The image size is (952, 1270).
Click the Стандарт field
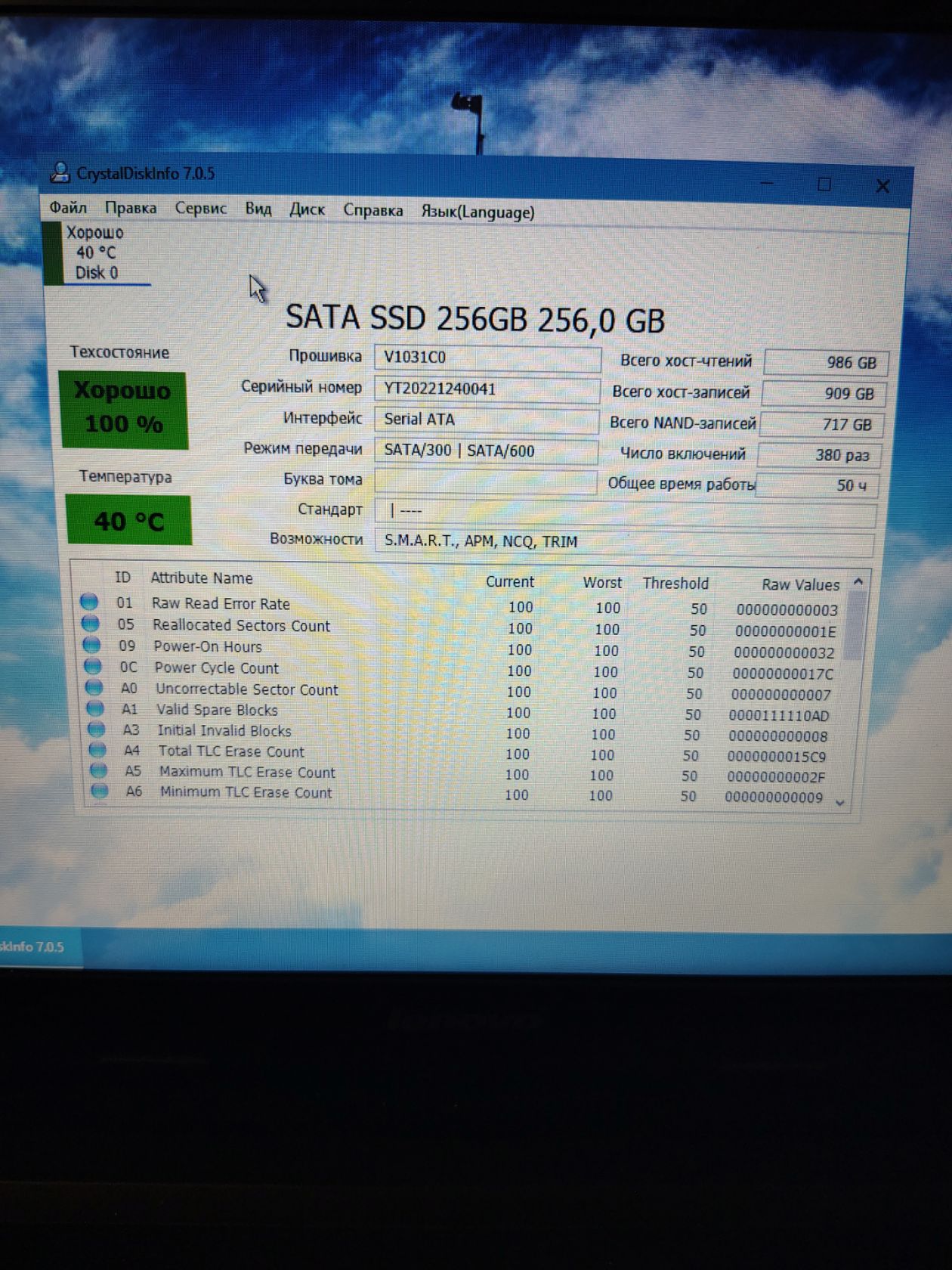point(626,514)
